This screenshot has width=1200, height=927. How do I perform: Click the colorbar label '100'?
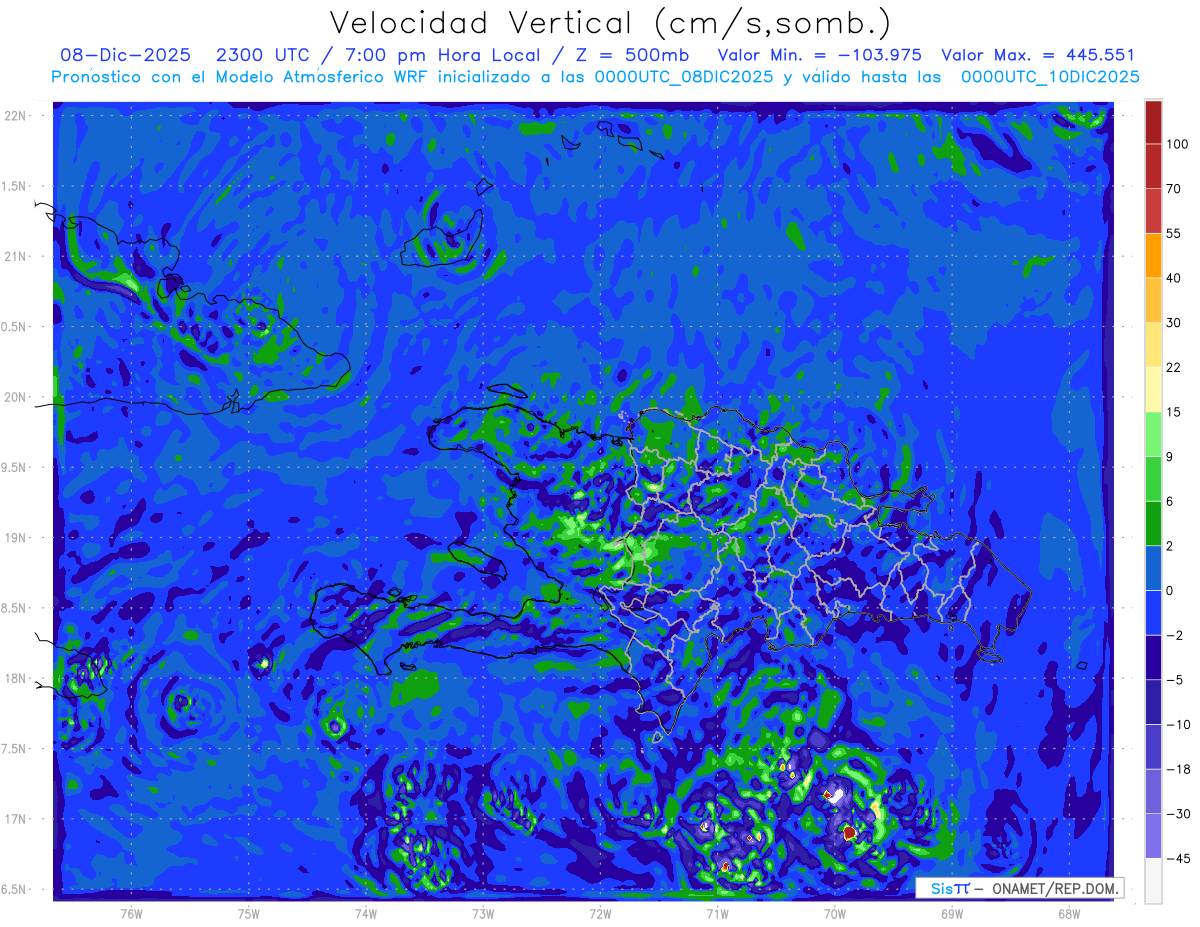1177,145
